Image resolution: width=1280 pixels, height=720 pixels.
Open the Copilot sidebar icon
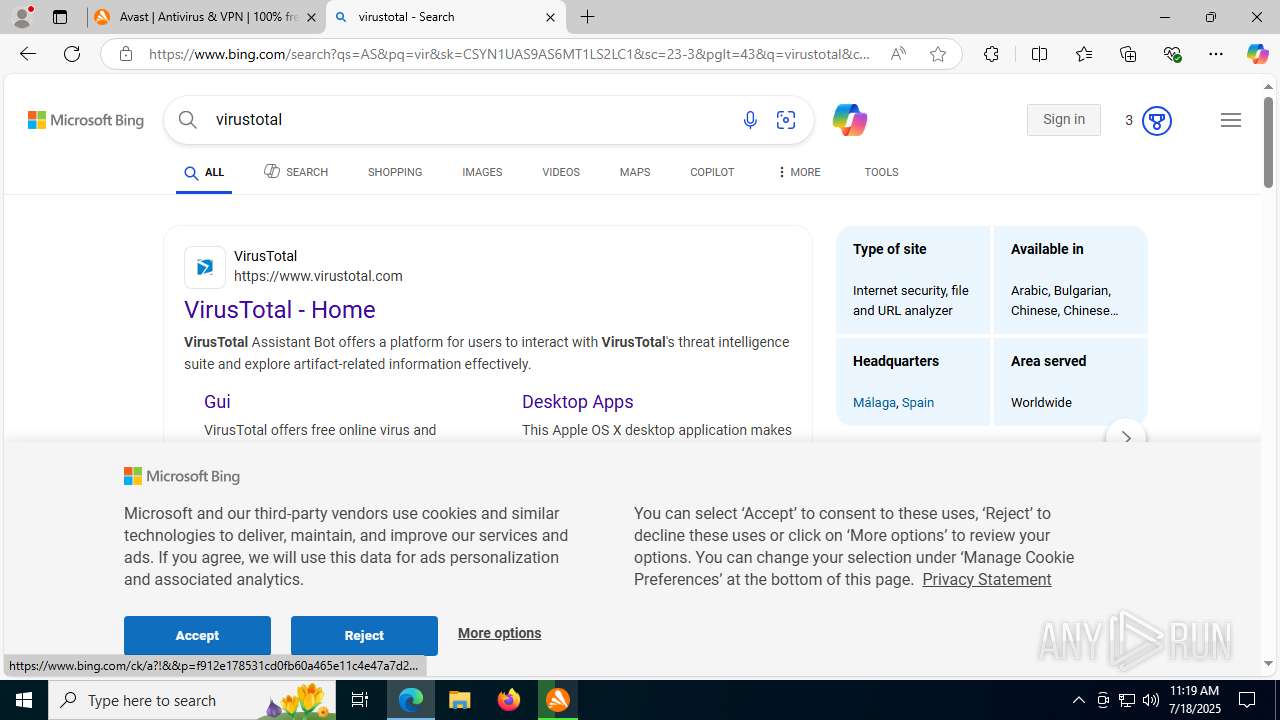click(x=1257, y=54)
